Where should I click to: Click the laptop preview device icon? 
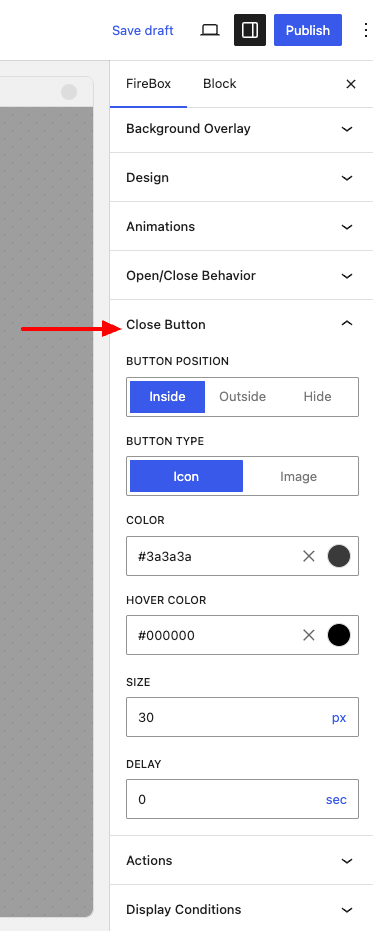(x=210, y=30)
